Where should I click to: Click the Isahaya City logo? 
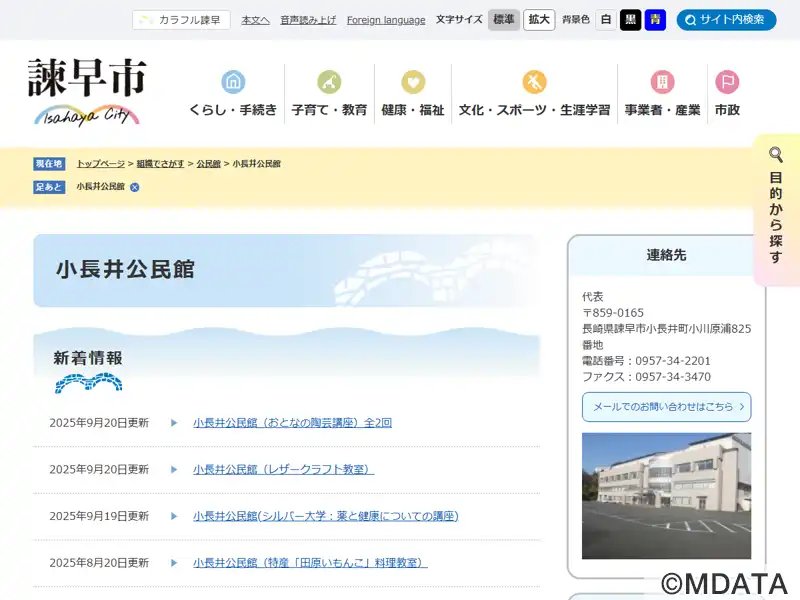(87, 92)
